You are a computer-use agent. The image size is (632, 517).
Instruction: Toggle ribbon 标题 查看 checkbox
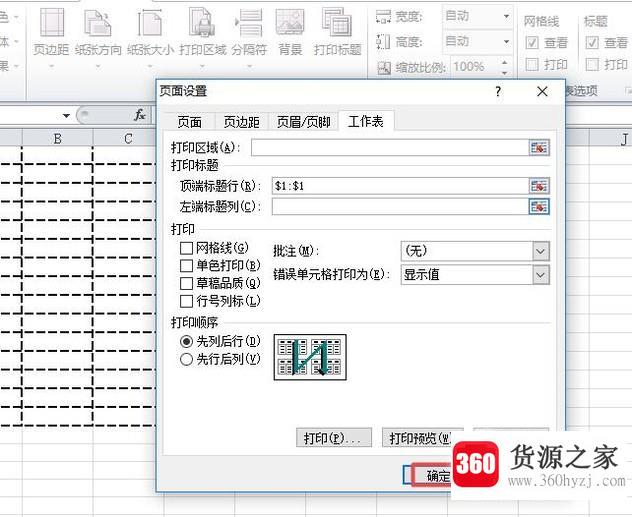[x=592, y=43]
